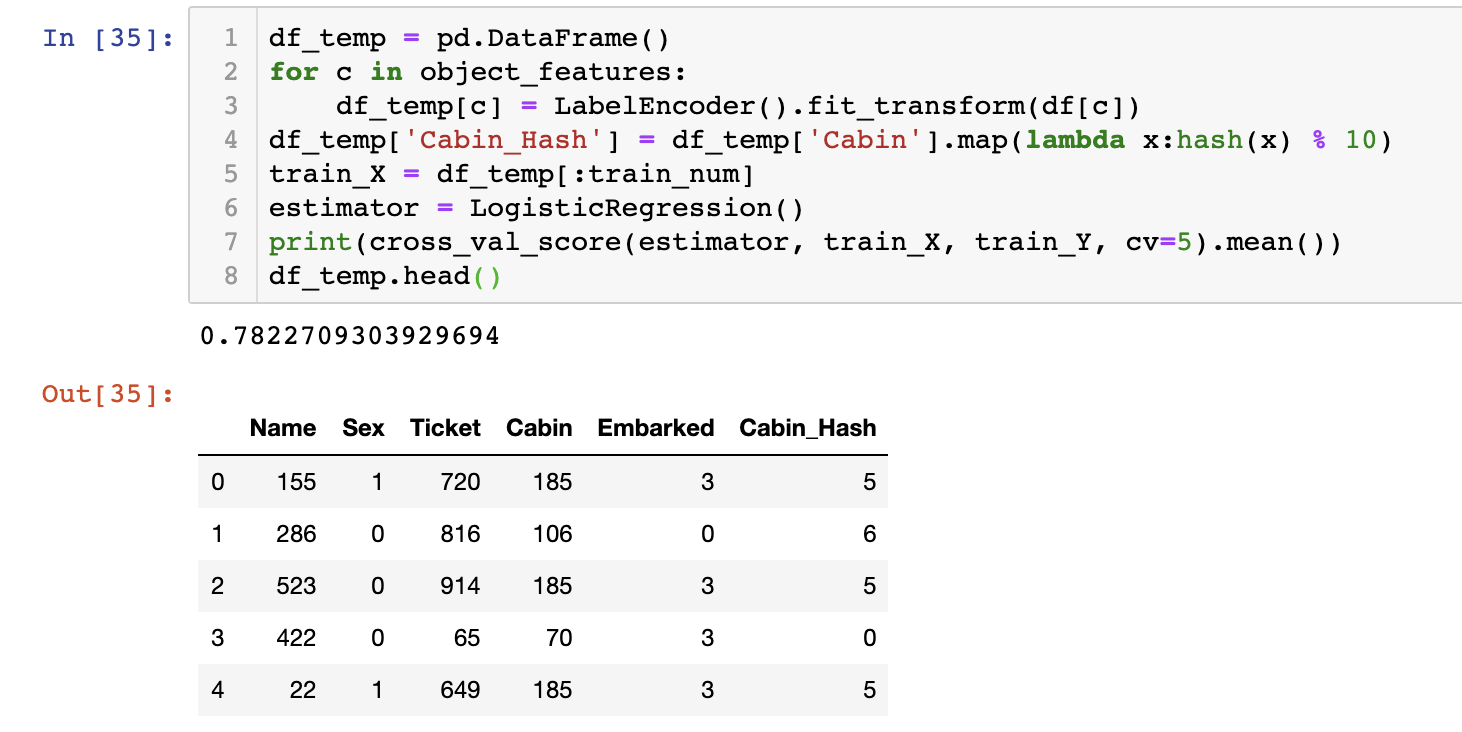1462x732 pixels.
Task: Click Name value 286
Action: coord(297,534)
